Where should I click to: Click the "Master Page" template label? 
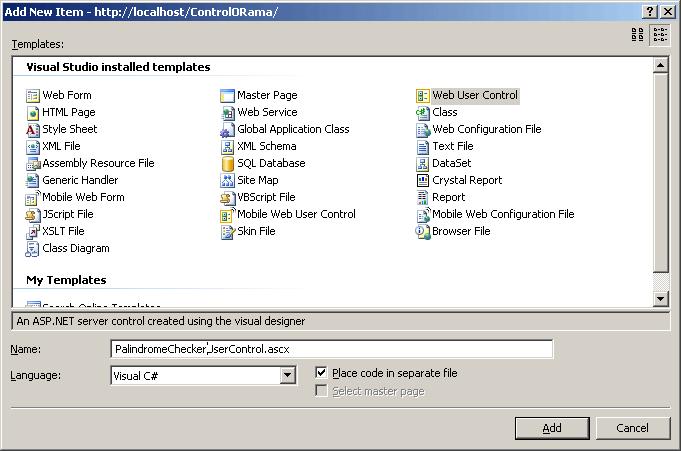coord(267,95)
